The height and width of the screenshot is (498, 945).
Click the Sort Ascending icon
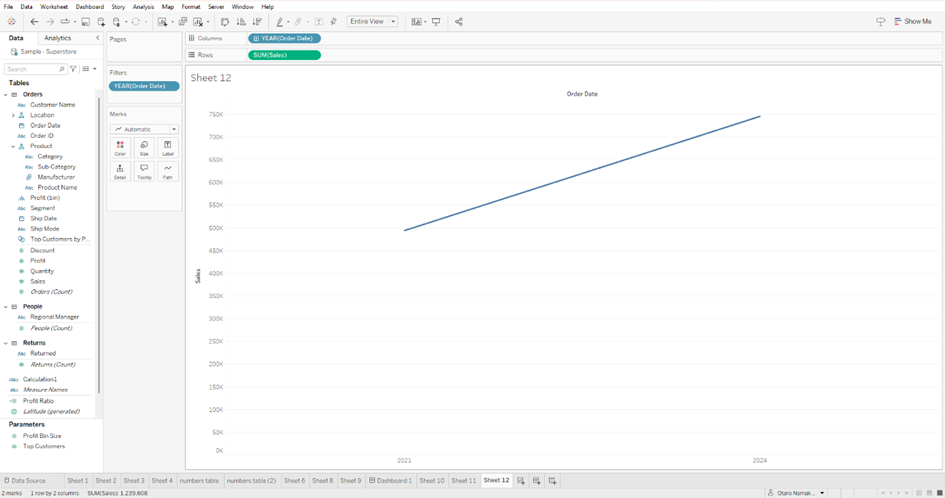tap(241, 22)
